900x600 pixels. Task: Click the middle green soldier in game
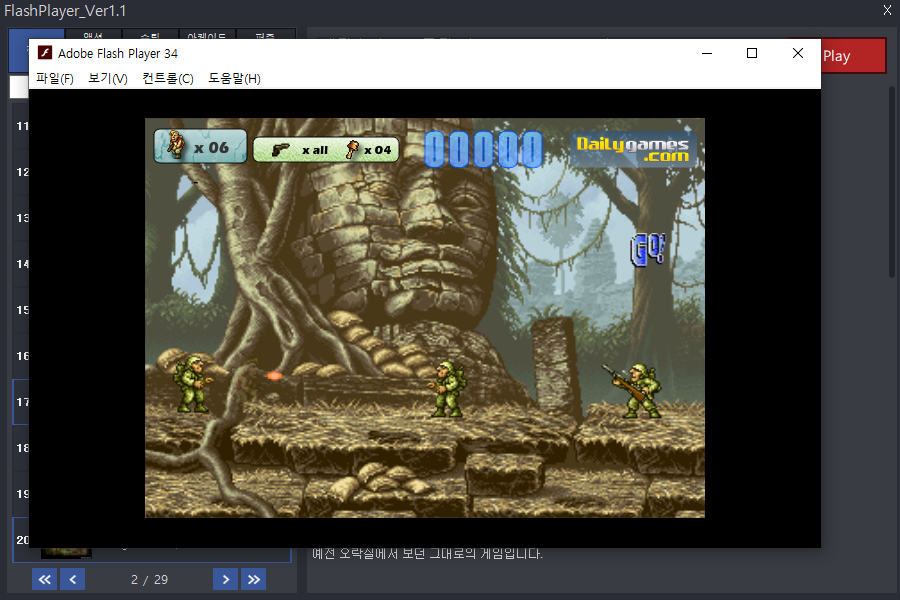tap(447, 389)
